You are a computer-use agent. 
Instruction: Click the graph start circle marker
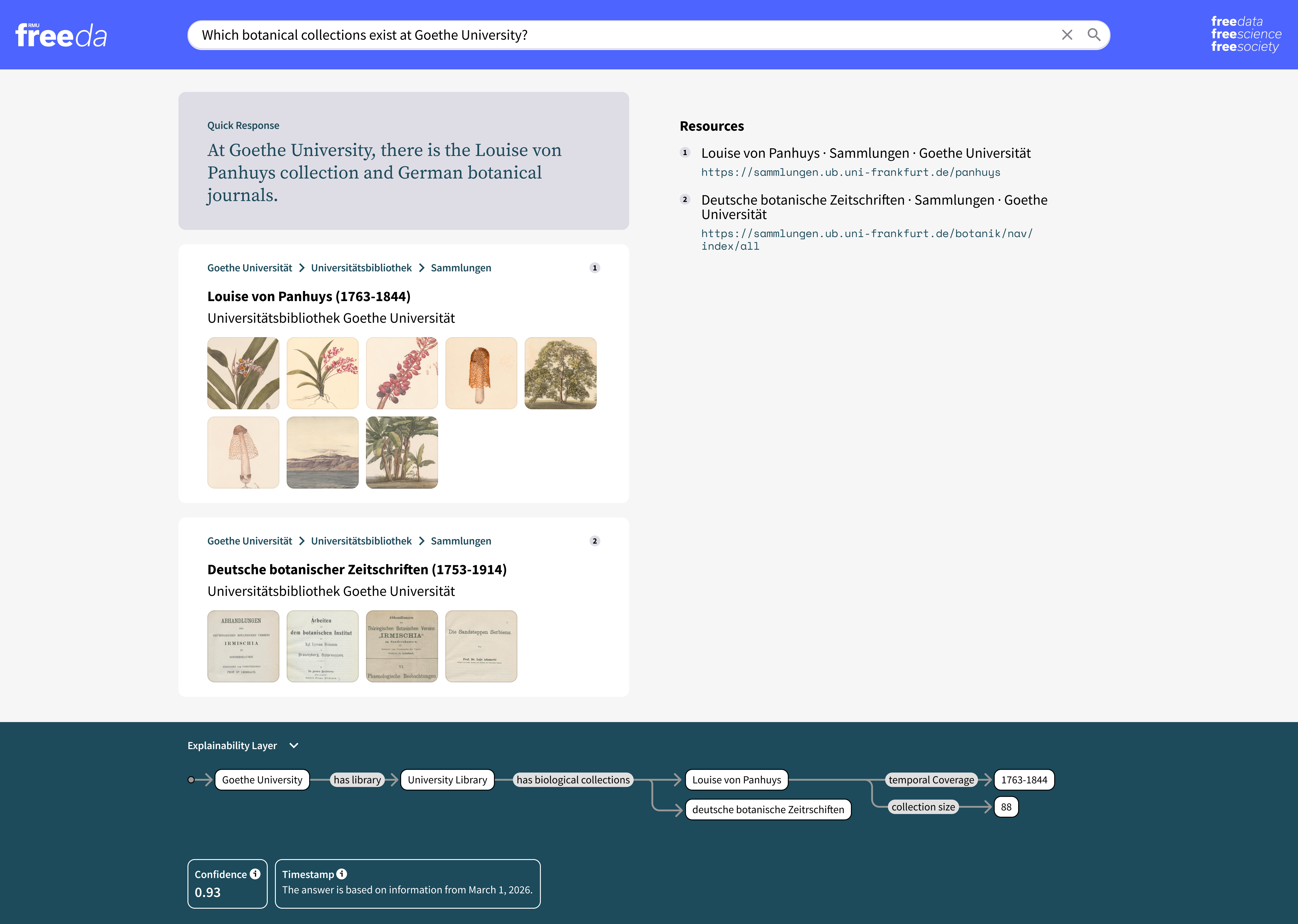[x=191, y=780]
